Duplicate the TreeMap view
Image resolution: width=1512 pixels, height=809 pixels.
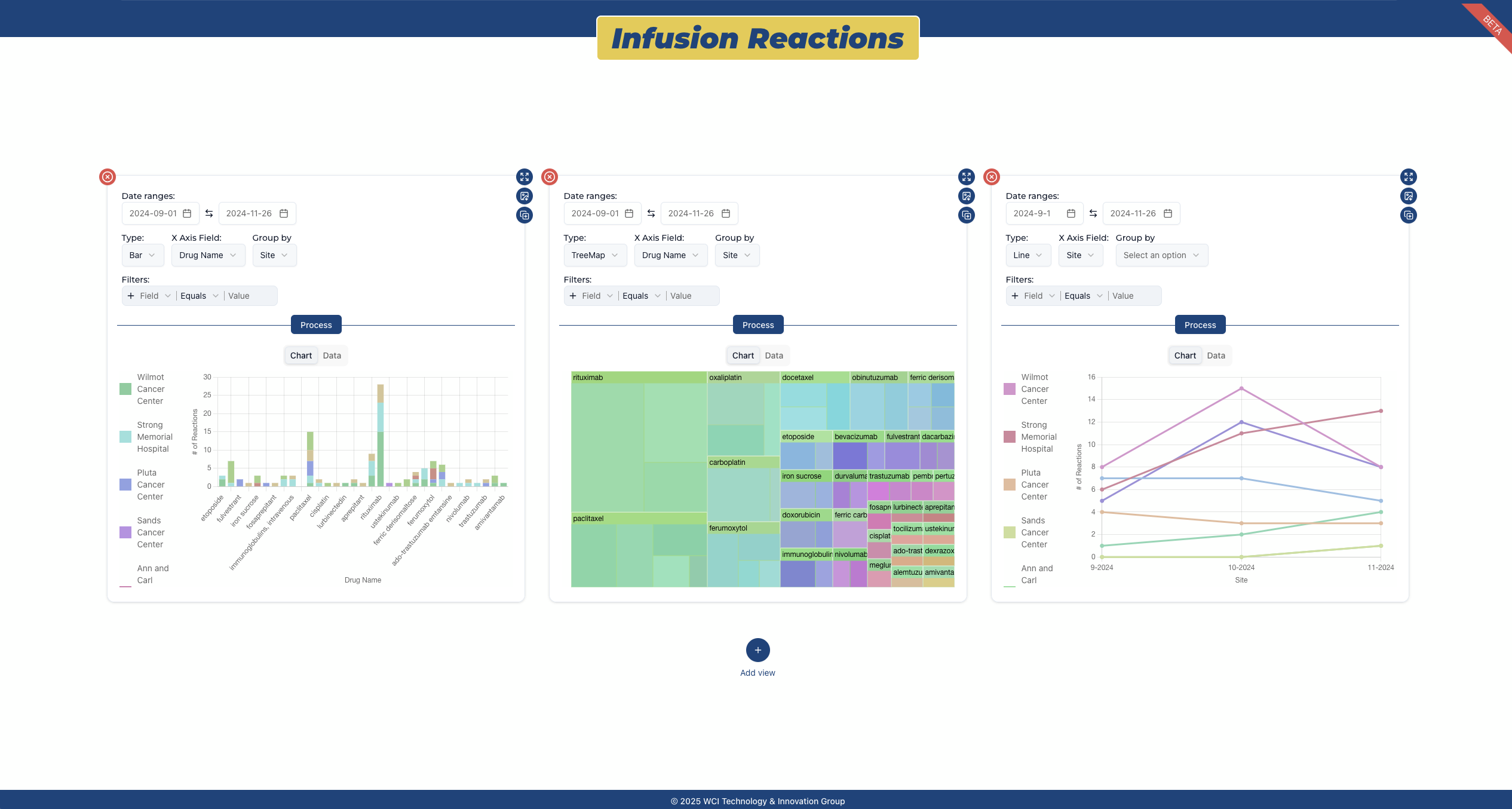point(967,215)
